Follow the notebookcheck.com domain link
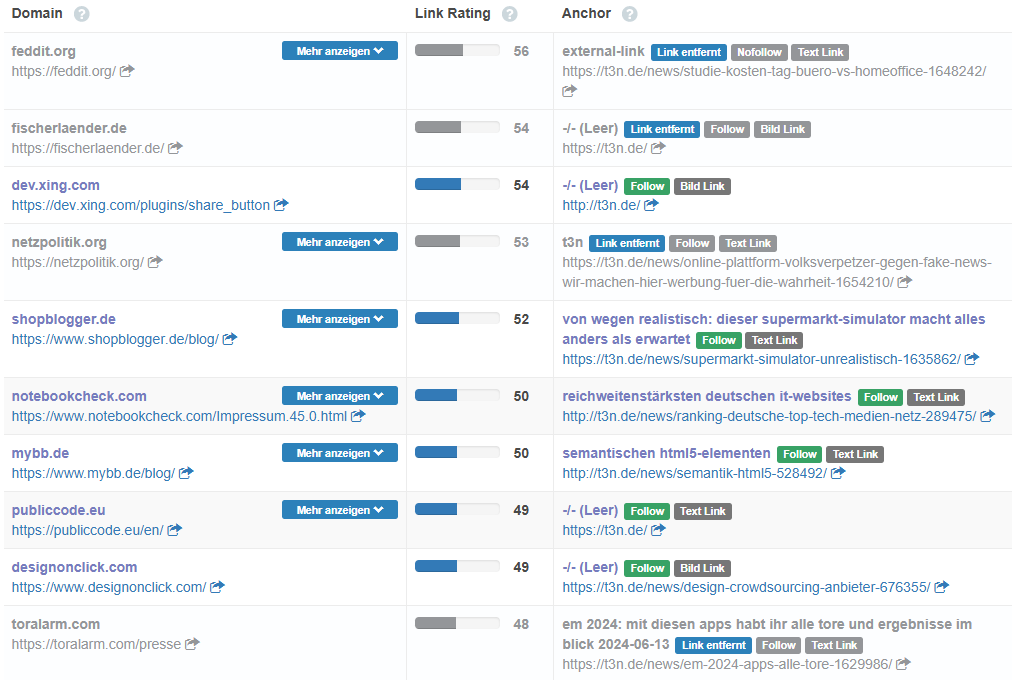1016x680 pixels. tap(79, 396)
